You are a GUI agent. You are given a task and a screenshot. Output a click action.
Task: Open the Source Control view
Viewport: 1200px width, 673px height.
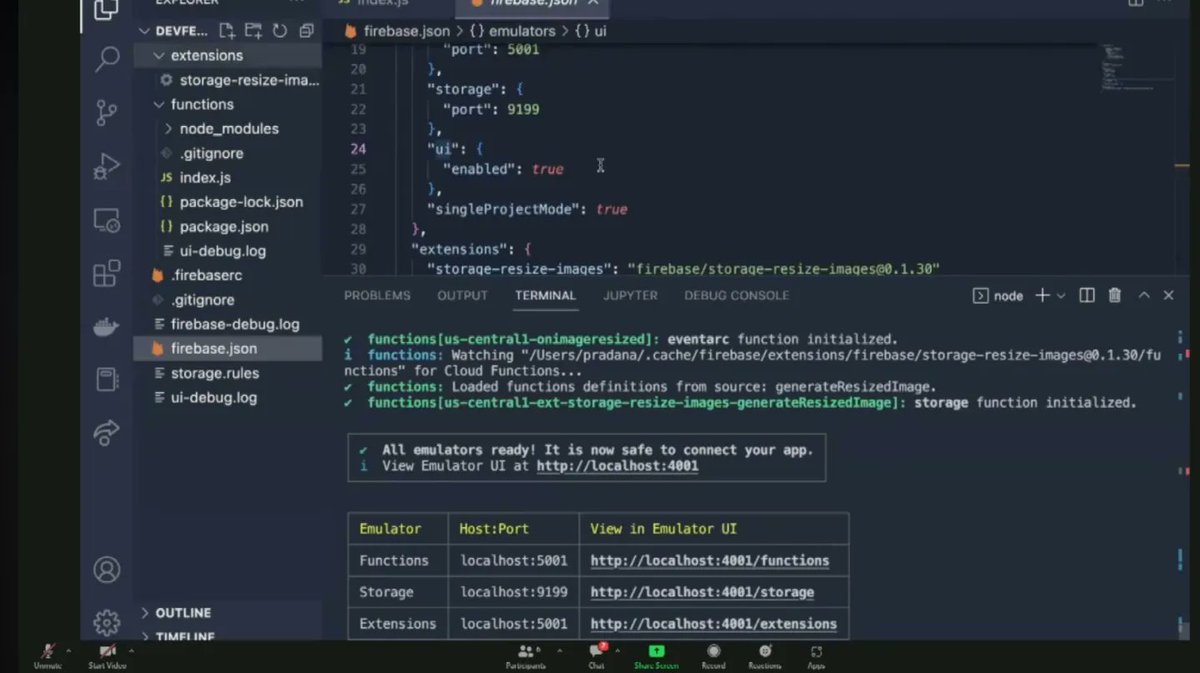pyautogui.click(x=107, y=113)
